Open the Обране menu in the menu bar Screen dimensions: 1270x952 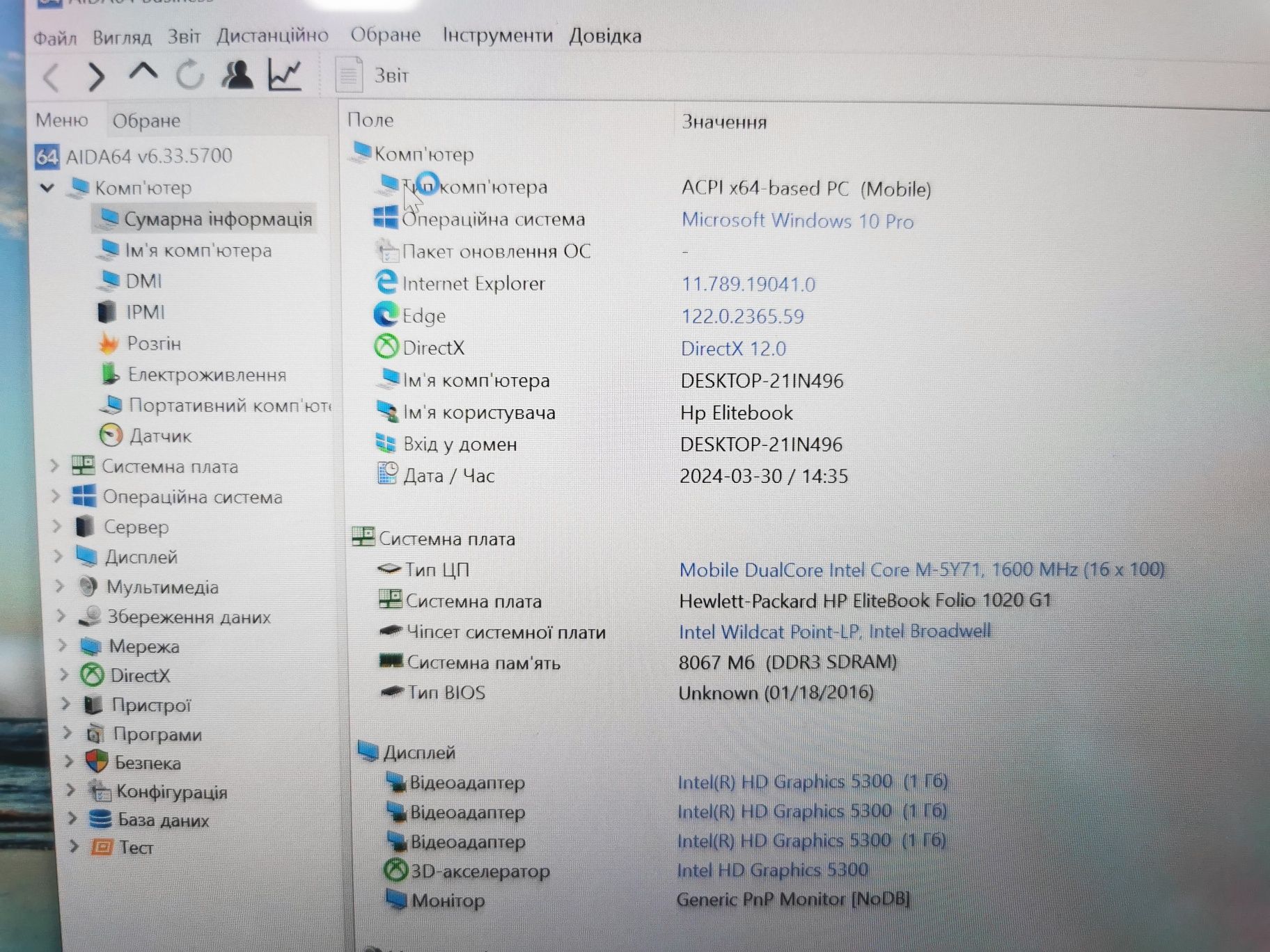tap(385, 35)
